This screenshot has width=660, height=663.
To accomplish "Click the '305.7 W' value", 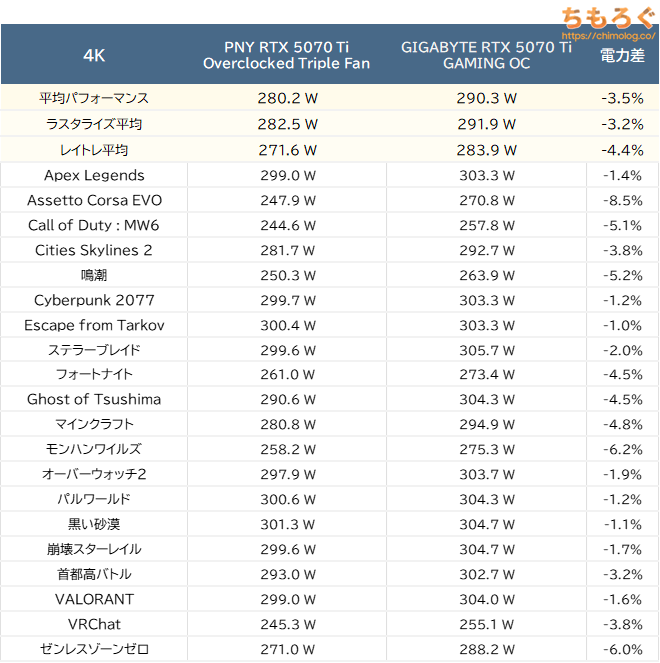I will [x=487, y=350].
